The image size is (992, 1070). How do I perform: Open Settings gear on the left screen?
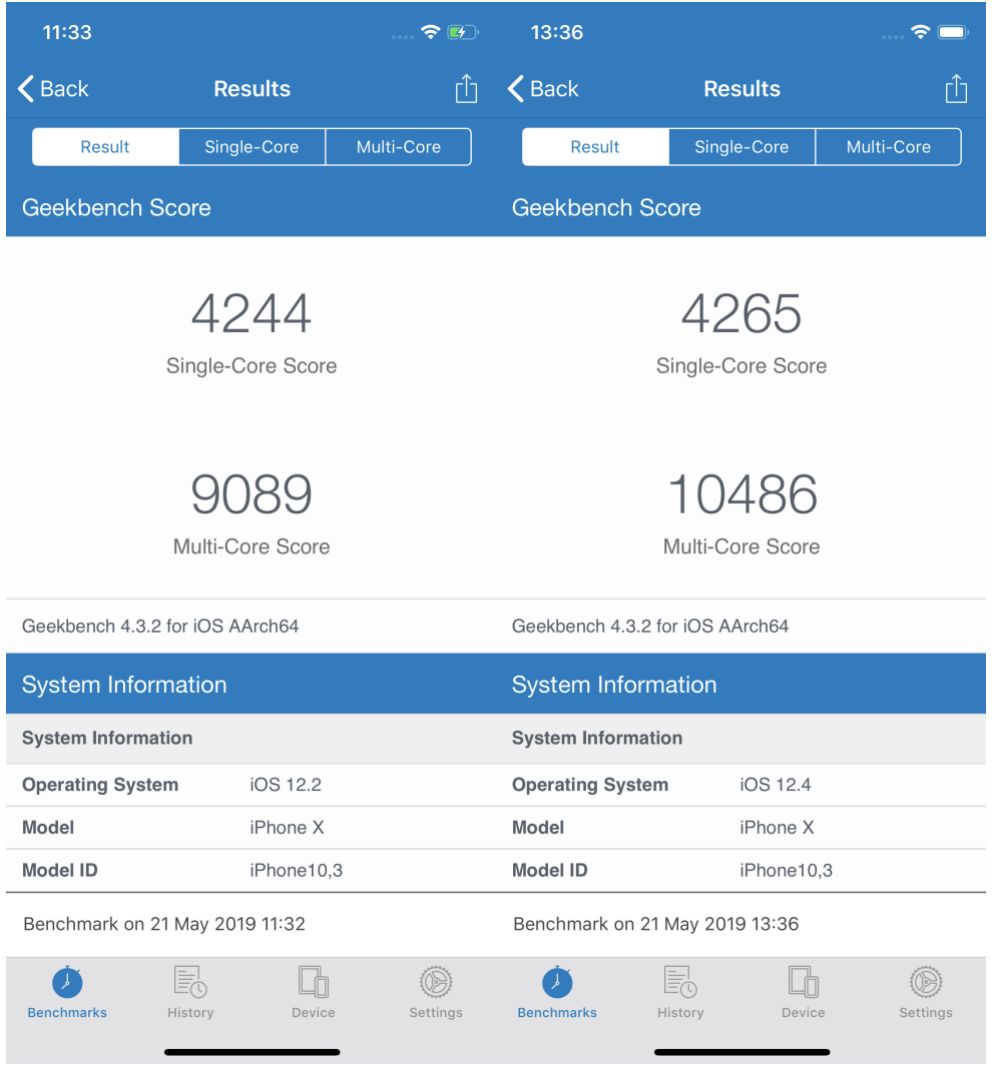click(x=436, y=983)
